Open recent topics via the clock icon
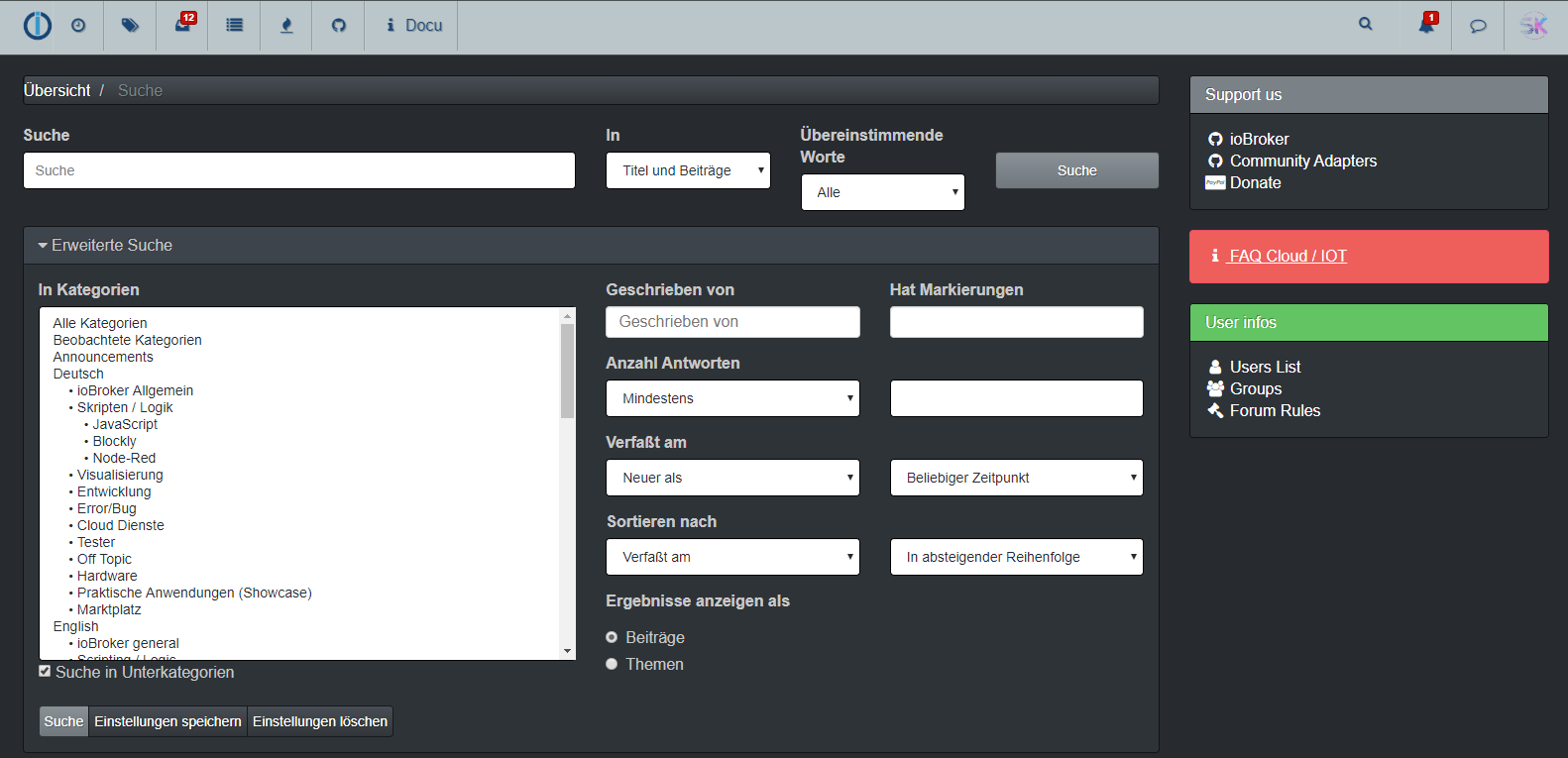1568x758 pixels. pos(78,26)
